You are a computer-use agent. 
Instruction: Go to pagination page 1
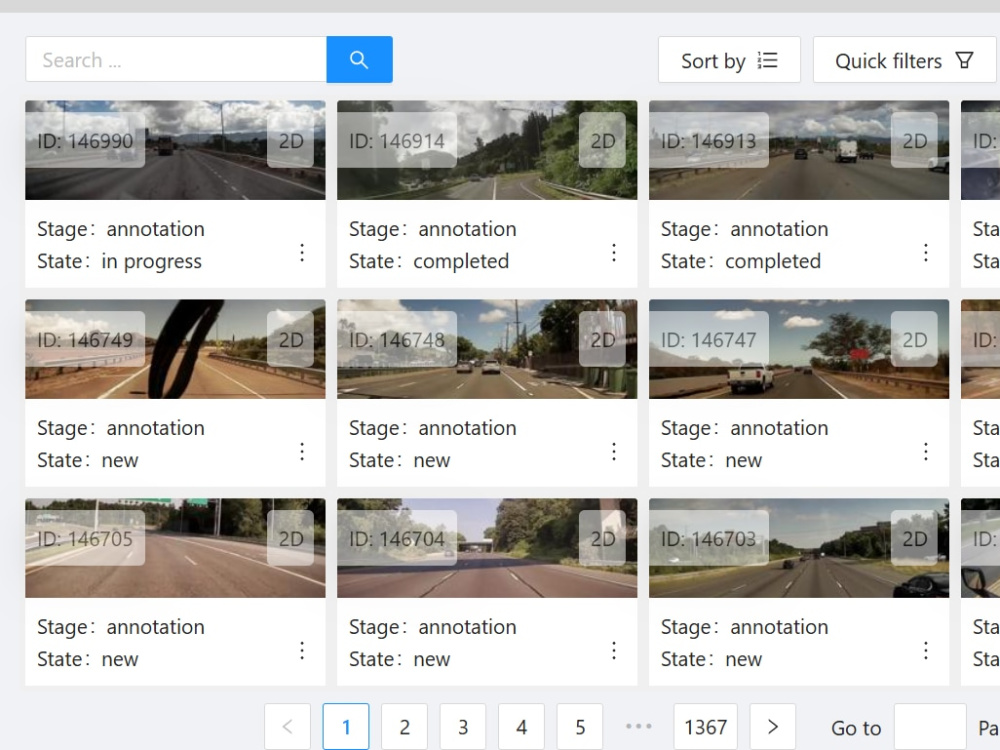click(x=346, y=726)
